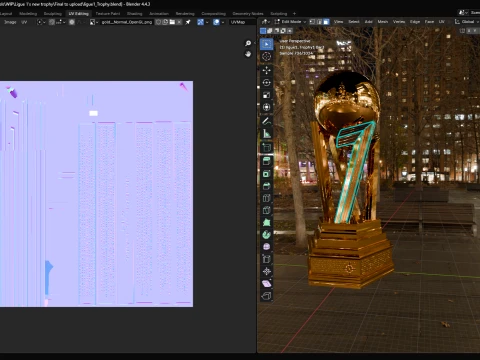This screenshot has height=360, width=480.
Task: Click the pan hand gizmo in UV editor
Action: click(x=248, y=54)
